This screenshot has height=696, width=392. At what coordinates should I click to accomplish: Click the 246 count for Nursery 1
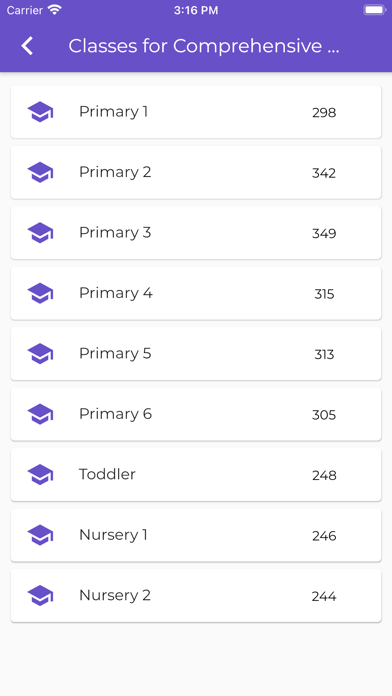pyautogui.click(x=324, y=536)
